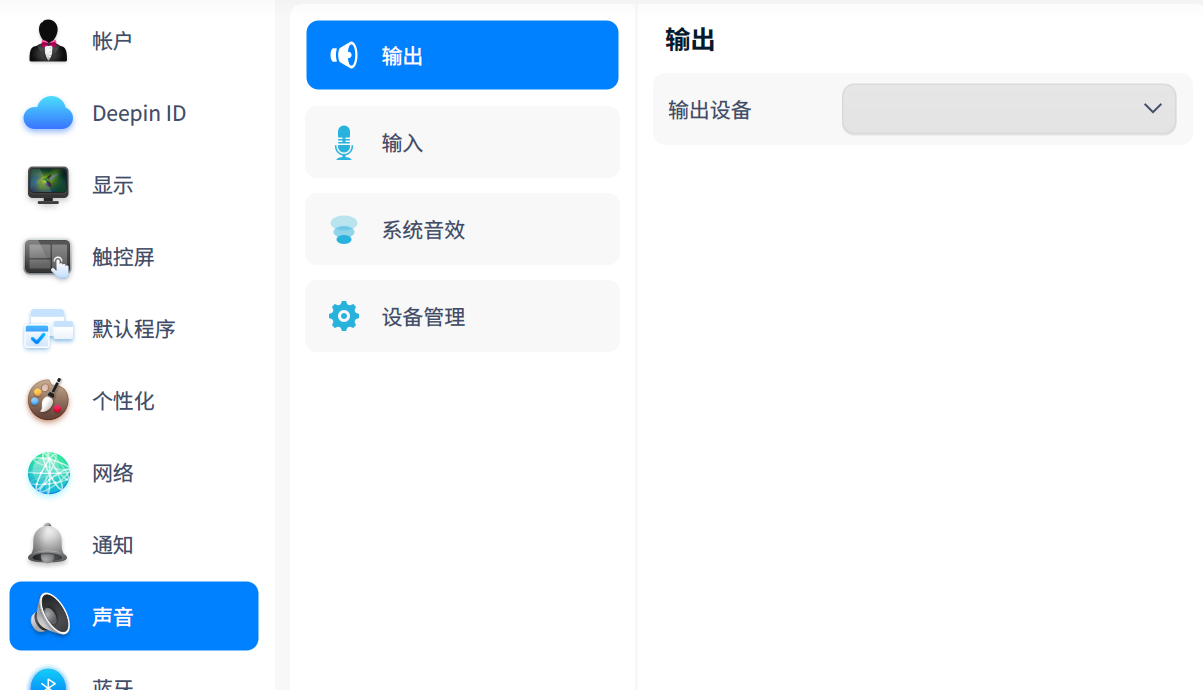Go to 通知 settings
The width and height of the screenshot is (1203, 690).
click(134, 545)
